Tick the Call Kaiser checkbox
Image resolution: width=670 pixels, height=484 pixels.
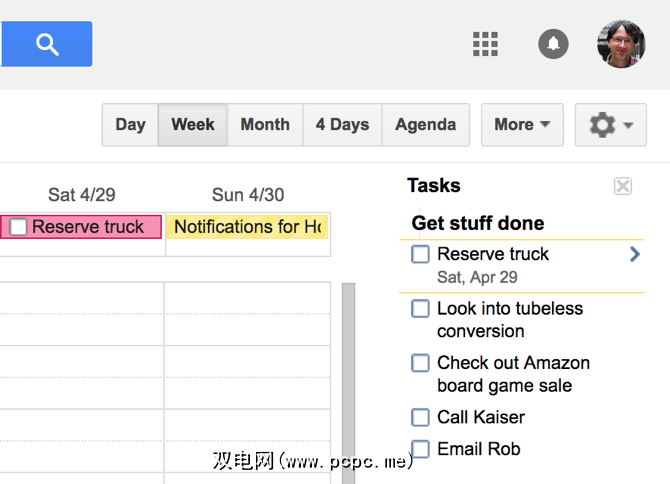pos(421,417)
